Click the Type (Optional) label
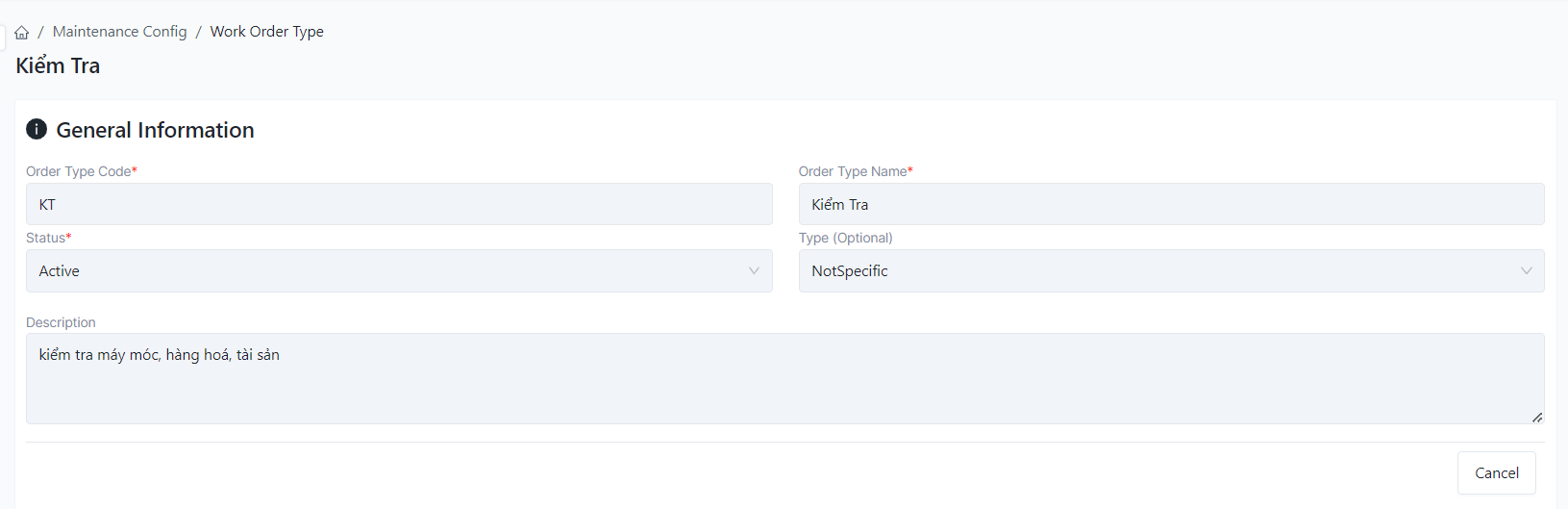Screen dimensions: 1568x509 click(845, 238)
